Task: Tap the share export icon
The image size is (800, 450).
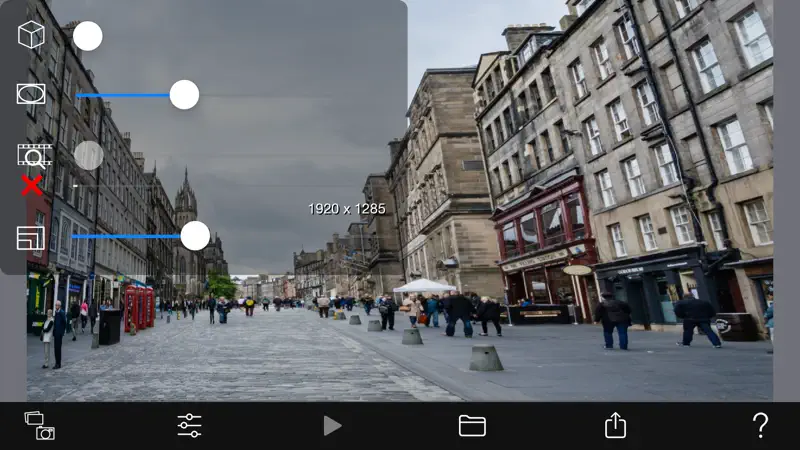Action: (615, 425)
